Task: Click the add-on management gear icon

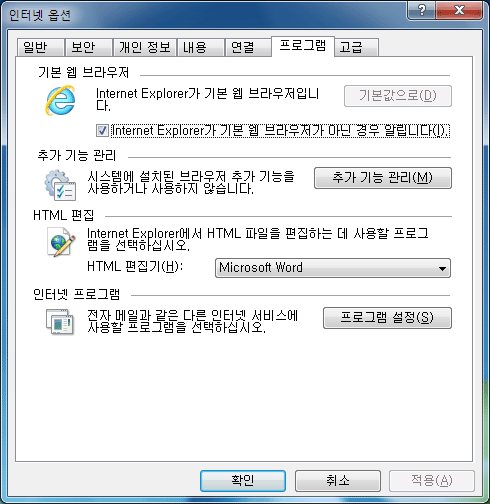Action: point(60,185)
